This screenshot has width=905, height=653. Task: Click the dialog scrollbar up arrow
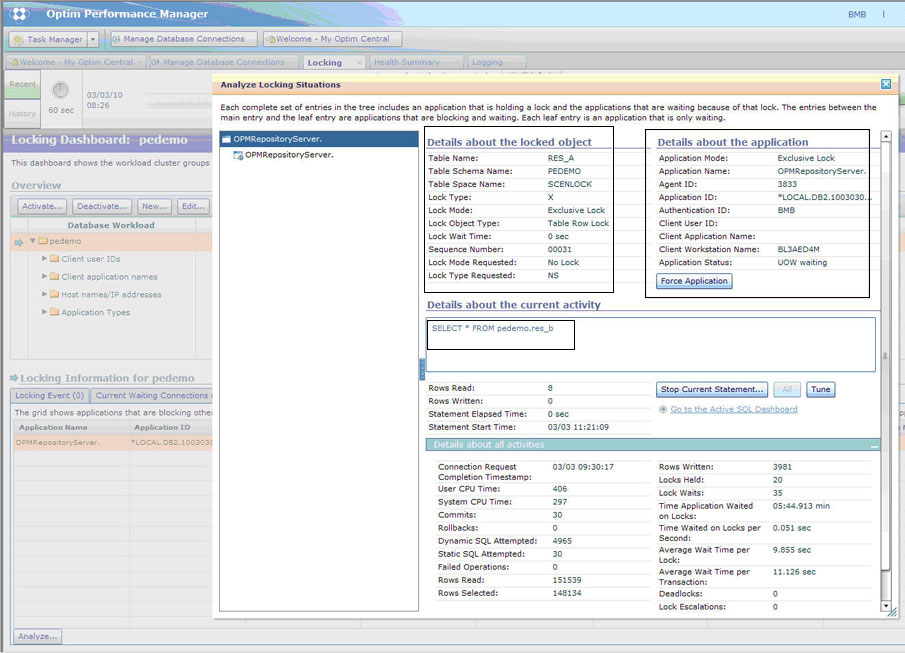[886, 136]
